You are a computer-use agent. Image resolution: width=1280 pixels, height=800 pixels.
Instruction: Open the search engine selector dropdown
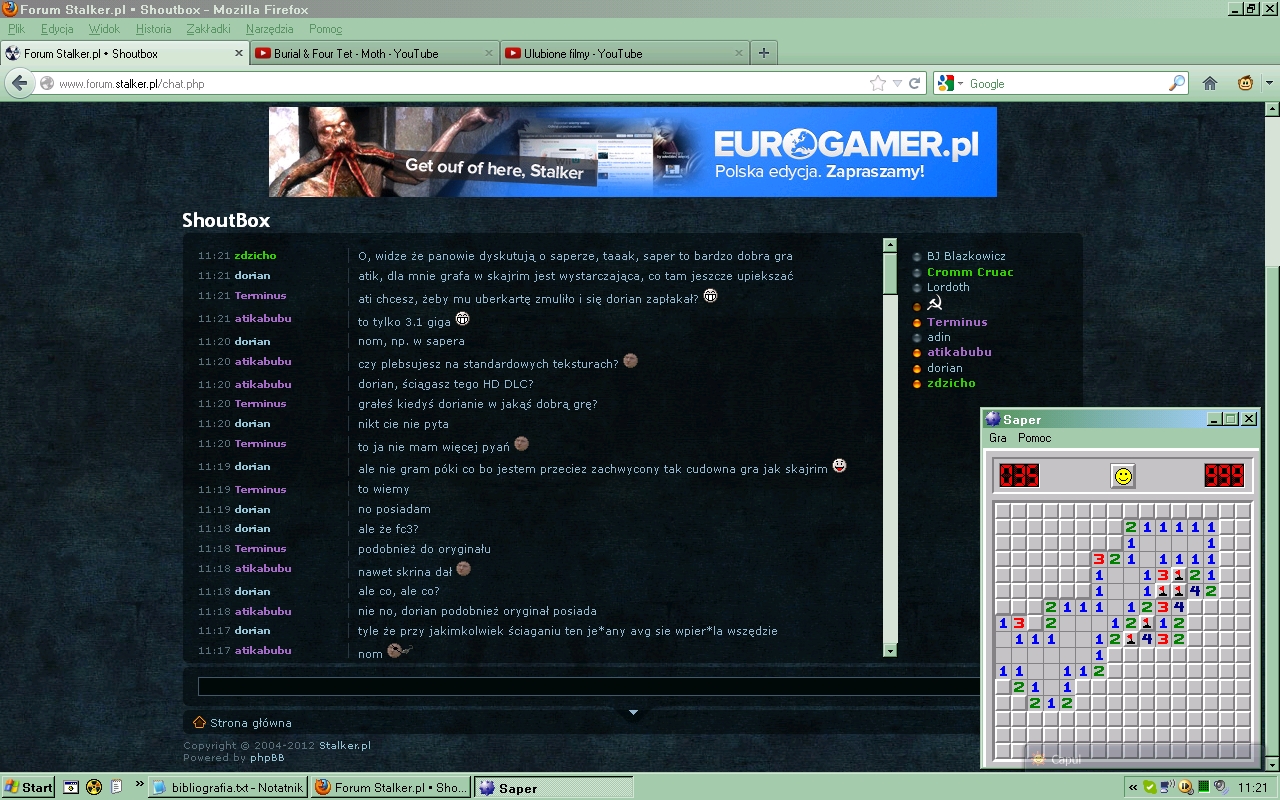click(961, 84)
